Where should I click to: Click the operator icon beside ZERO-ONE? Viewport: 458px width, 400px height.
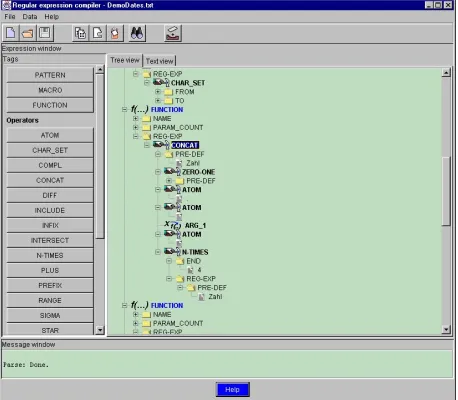[172, 172]
